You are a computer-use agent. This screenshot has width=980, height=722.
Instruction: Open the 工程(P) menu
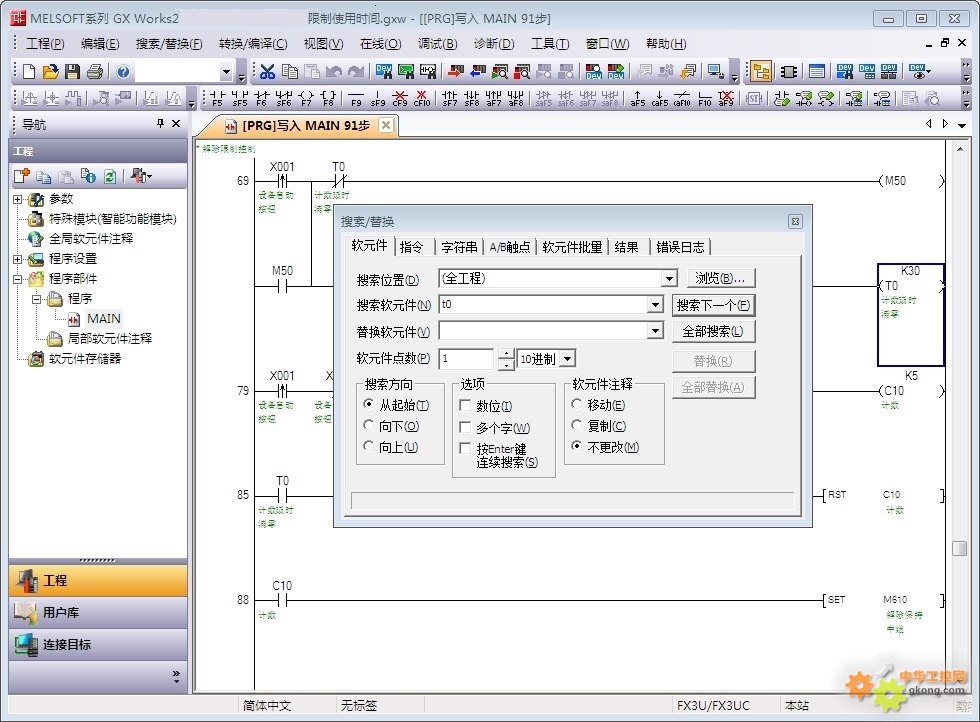tap(45, 44)
